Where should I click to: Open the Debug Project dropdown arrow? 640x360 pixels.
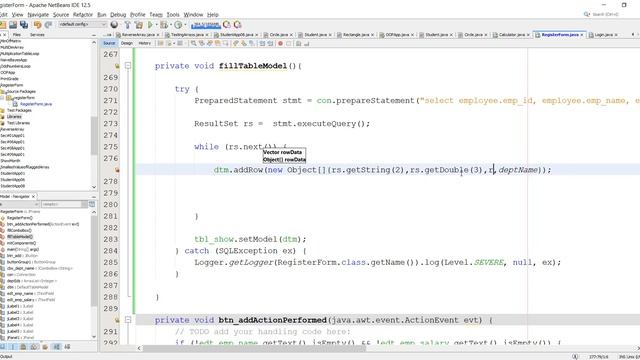point(170,25)
